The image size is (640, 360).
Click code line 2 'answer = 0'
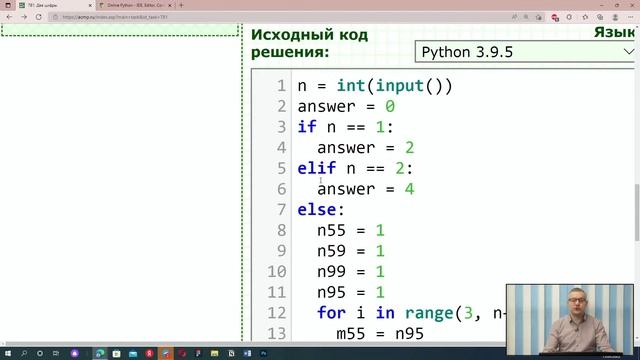pyautogui.click(x=346, y=107)
